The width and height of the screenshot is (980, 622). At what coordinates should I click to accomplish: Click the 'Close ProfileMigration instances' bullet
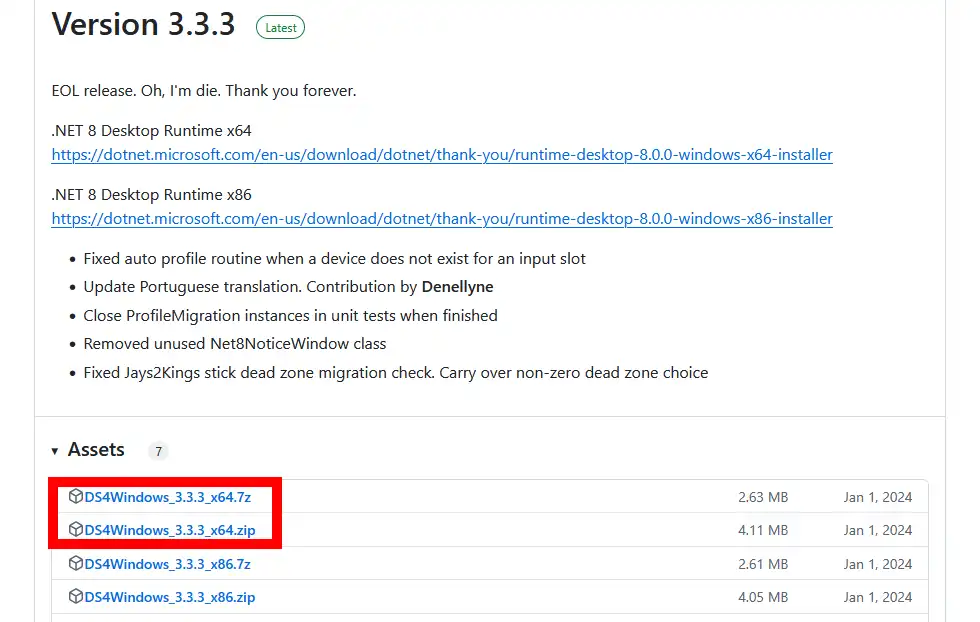click(x=291, y=316)
